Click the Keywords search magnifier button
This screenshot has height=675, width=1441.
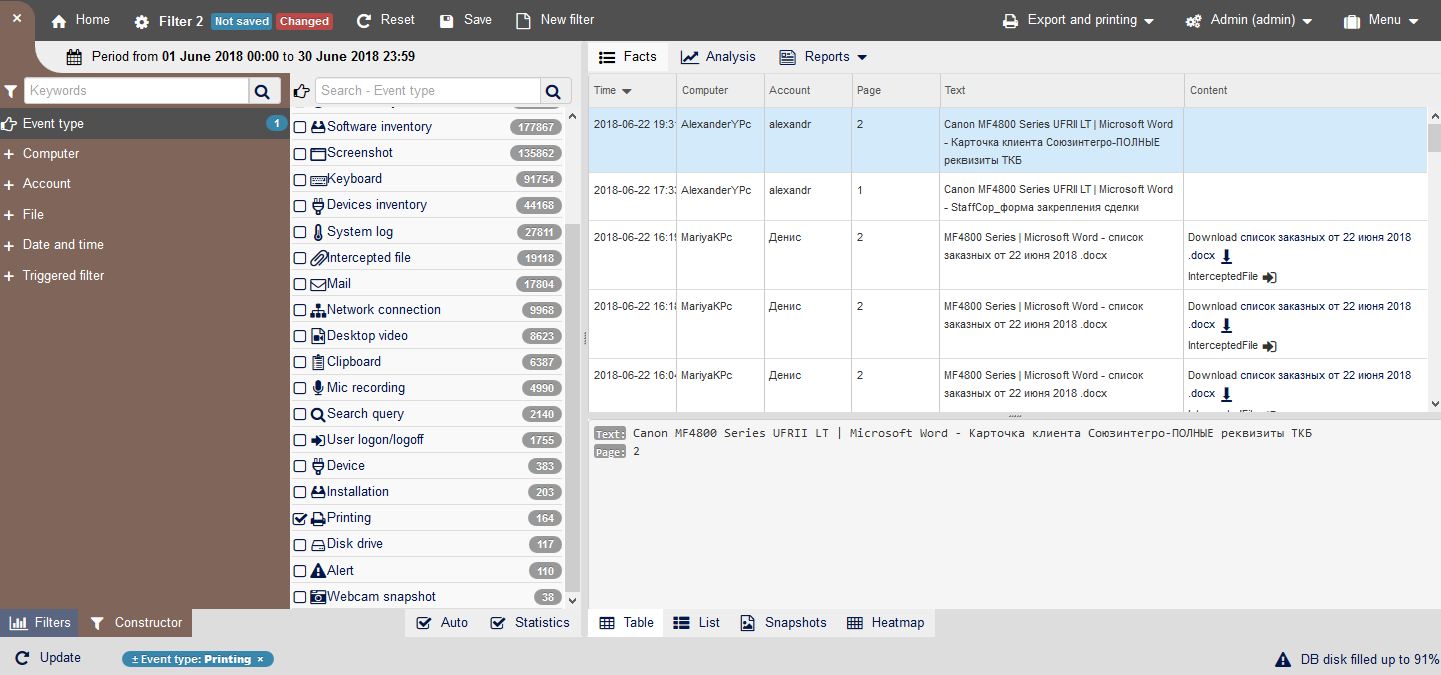(x=262, y=91)
